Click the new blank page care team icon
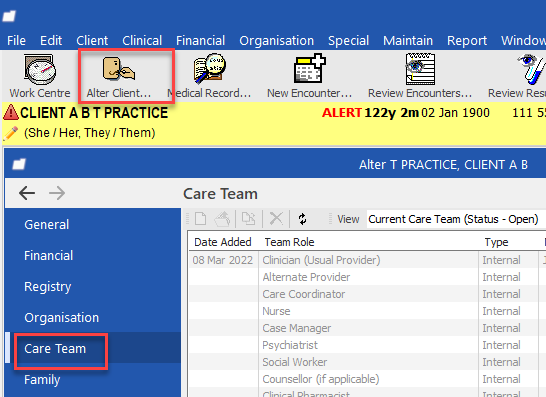 tap(200, 219)
